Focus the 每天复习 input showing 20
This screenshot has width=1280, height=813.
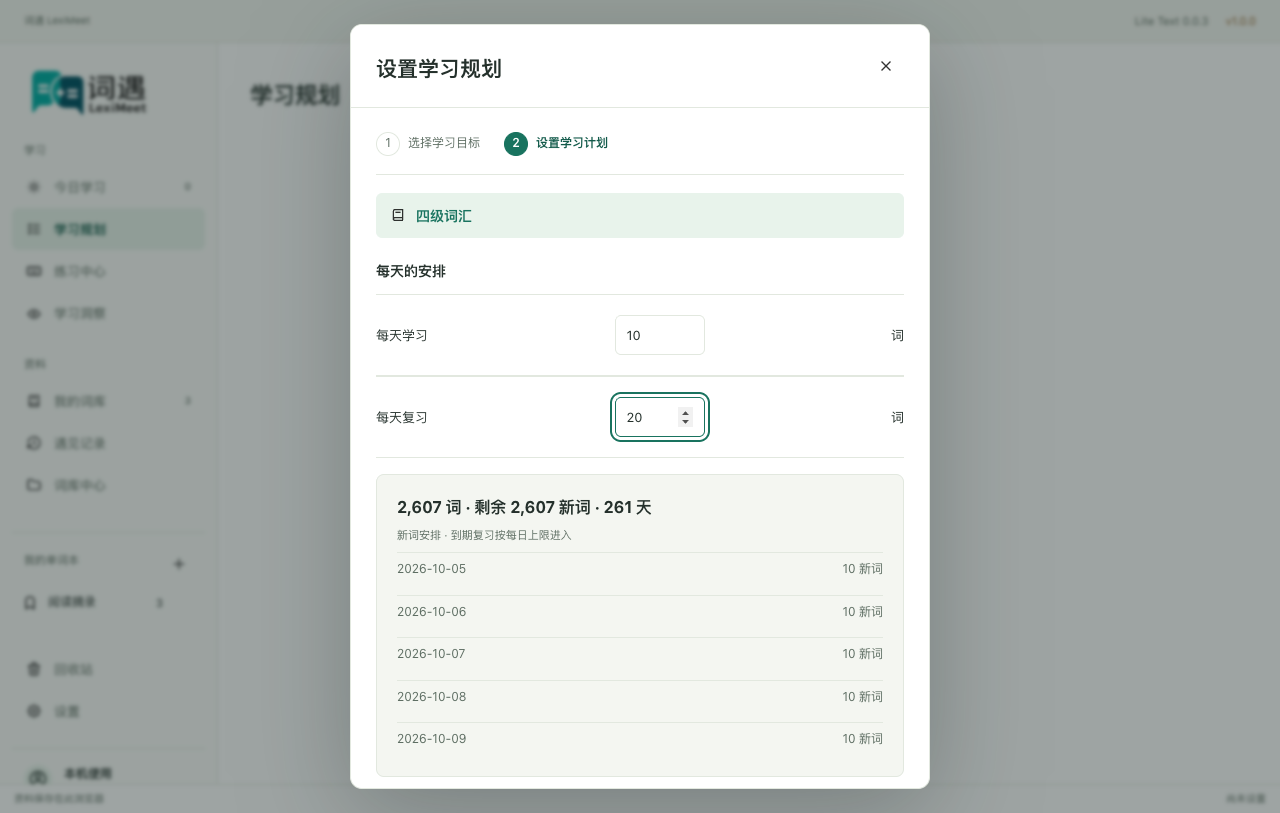[660, 417]
